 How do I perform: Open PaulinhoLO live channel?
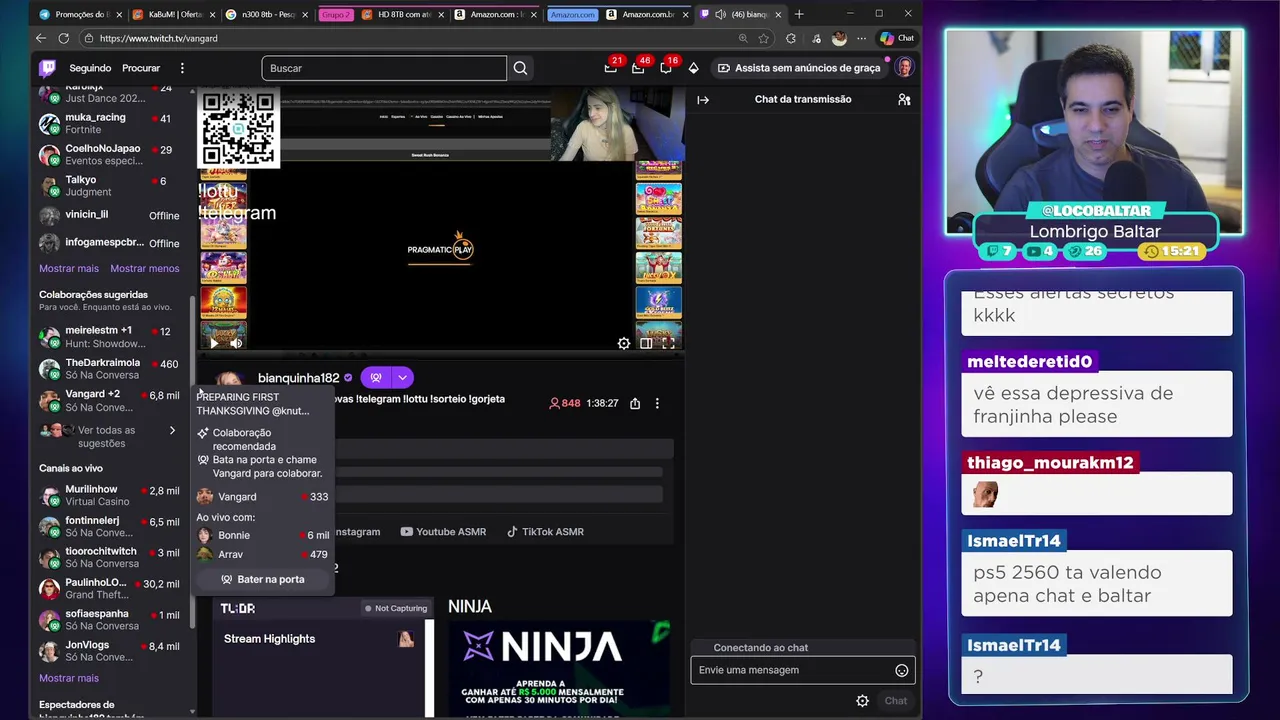click(x=109, y=588)
